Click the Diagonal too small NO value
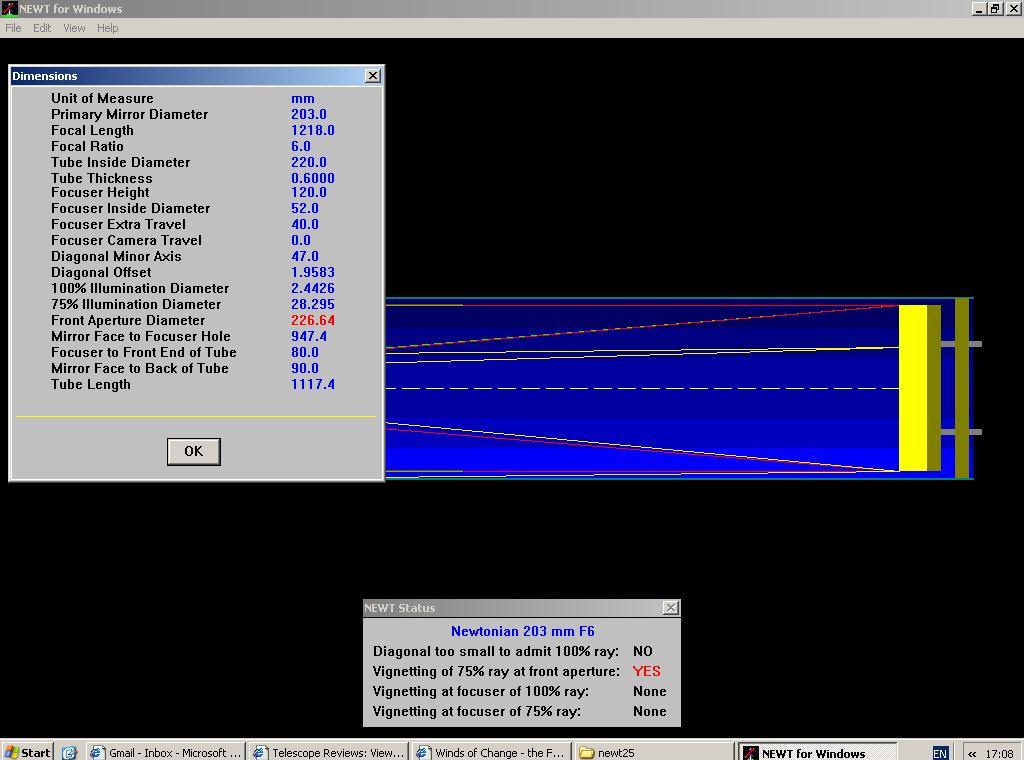The image size is (1024, 760). tap(643, 651)
